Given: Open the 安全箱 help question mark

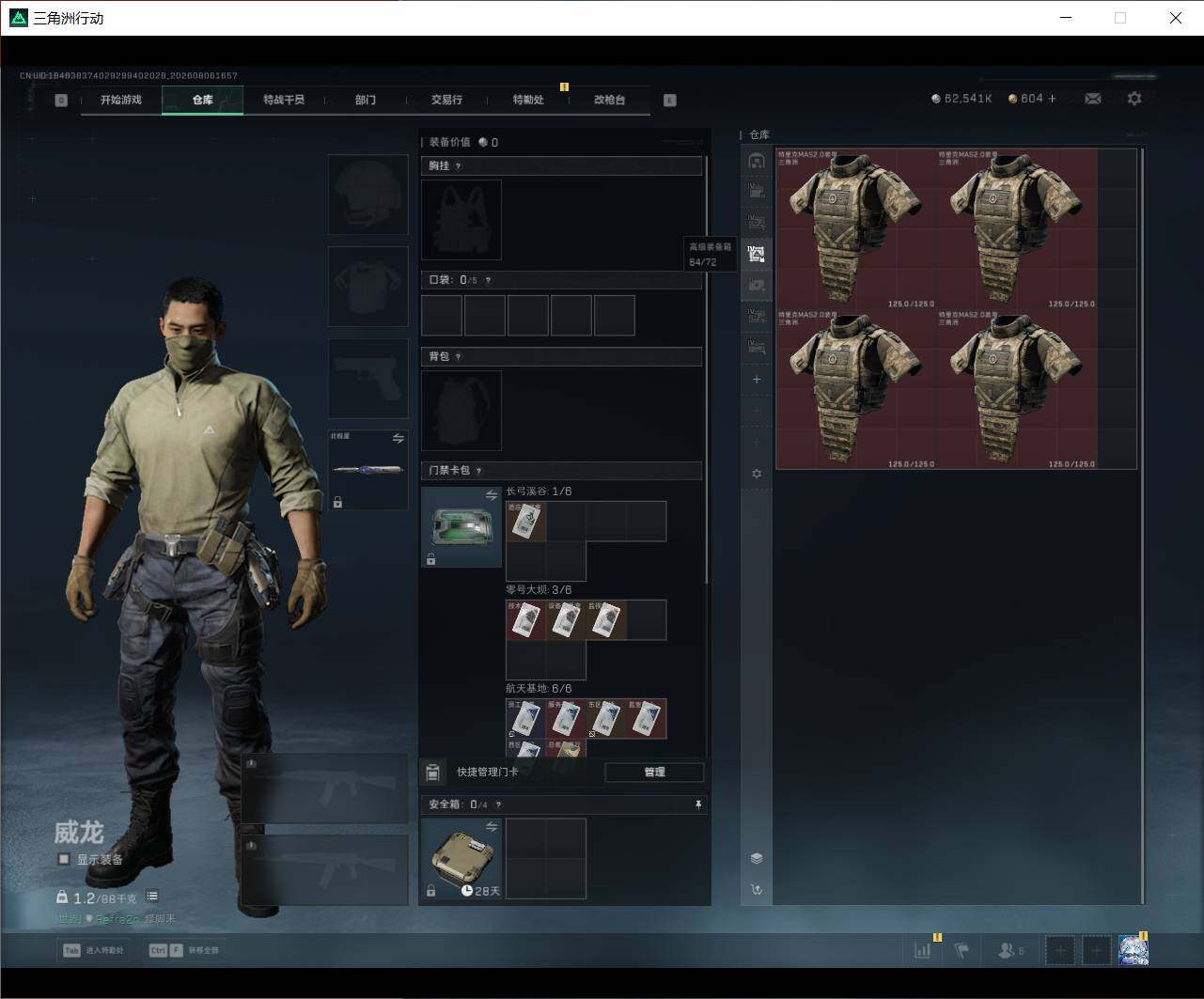Looking at the screenshot, I should [x=498, y=804].
